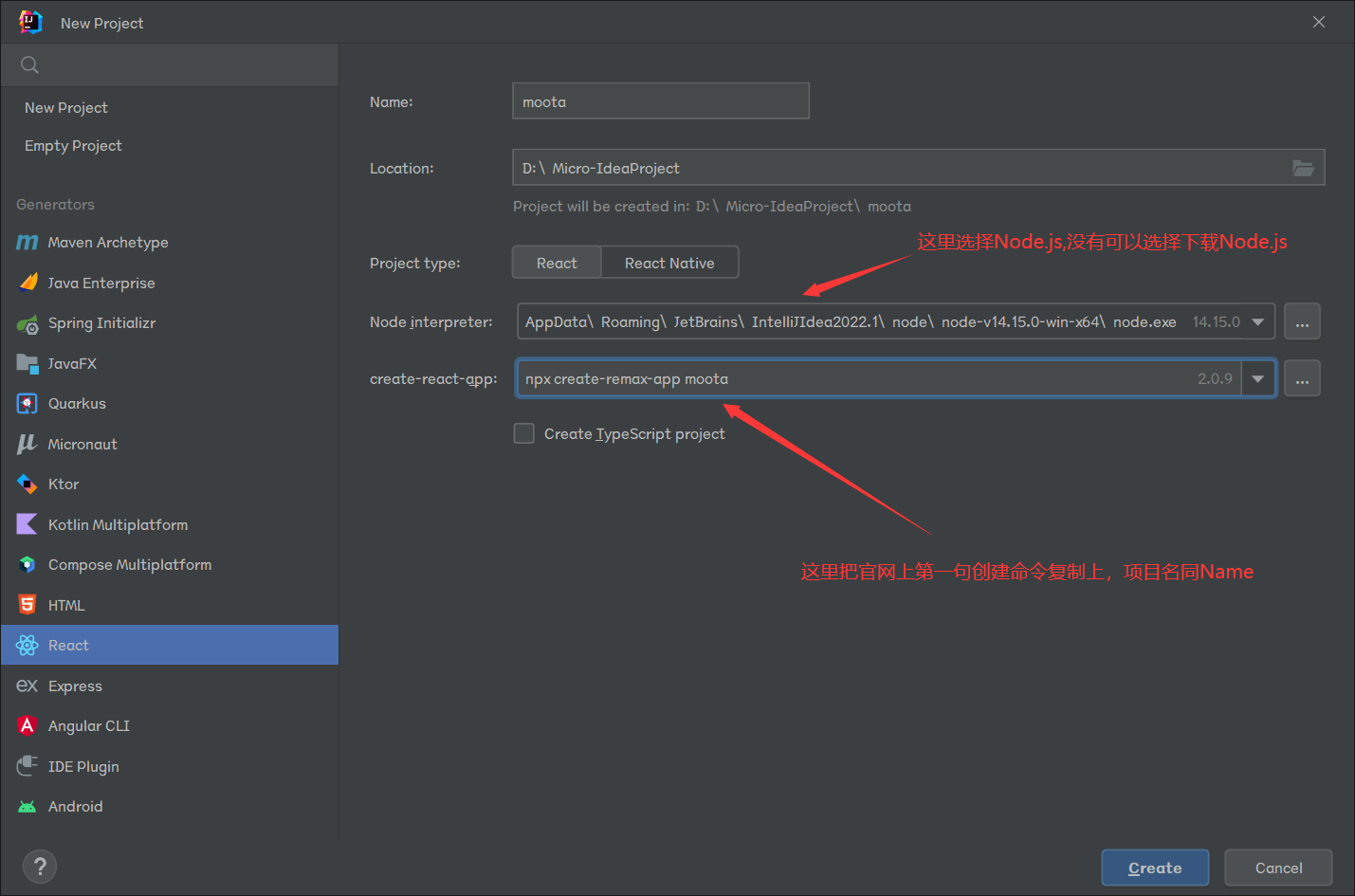Click the Ktor generator icon
This screenshot has height=896, width=1355.
27,485
